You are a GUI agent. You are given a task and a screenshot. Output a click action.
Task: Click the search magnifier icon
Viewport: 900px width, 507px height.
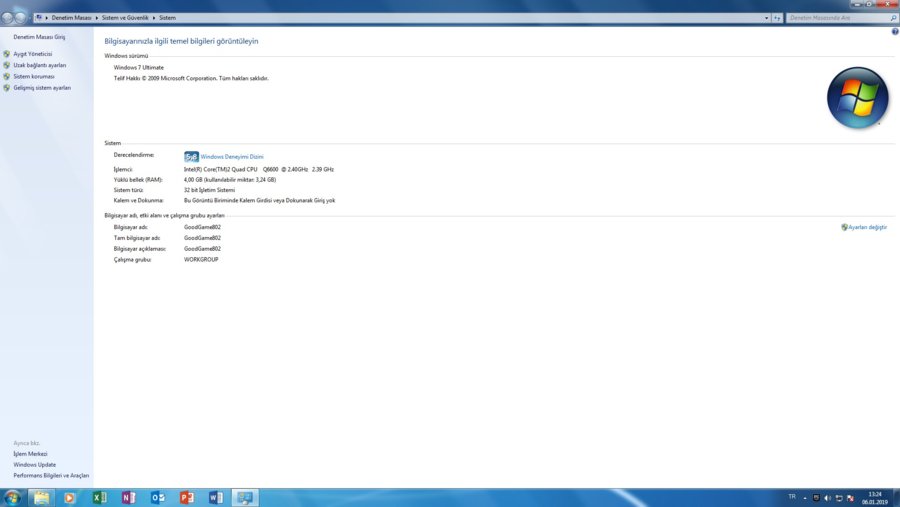tap(893, 18)
